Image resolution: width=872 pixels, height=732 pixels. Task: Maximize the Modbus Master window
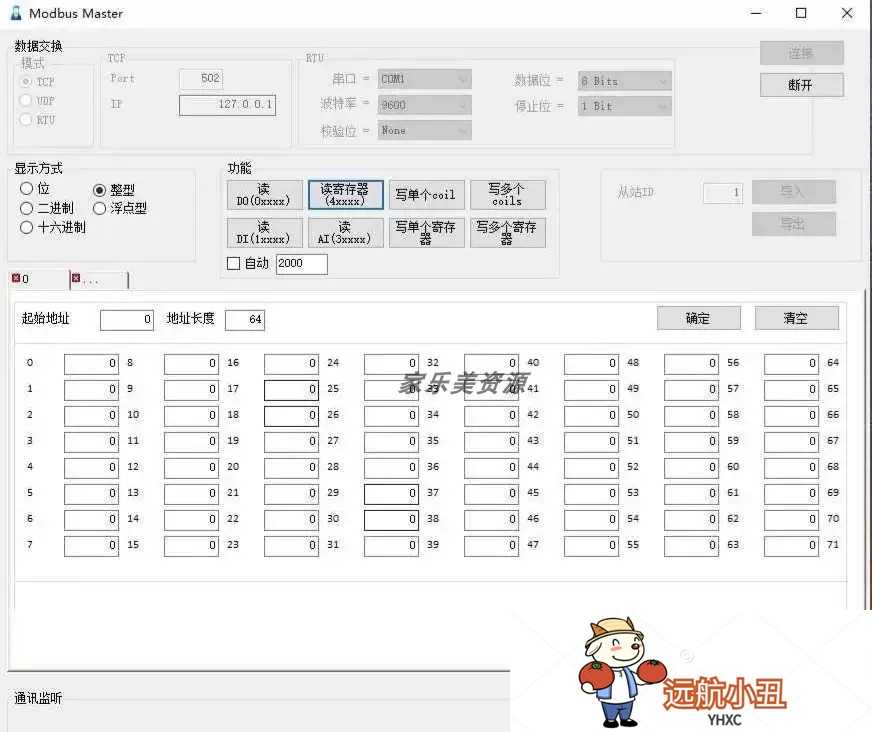pos(801,13)
